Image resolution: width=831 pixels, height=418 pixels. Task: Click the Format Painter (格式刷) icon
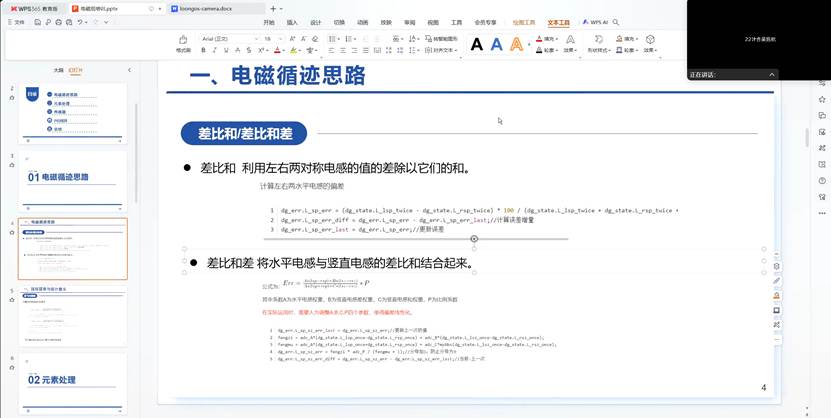point(183,41)
